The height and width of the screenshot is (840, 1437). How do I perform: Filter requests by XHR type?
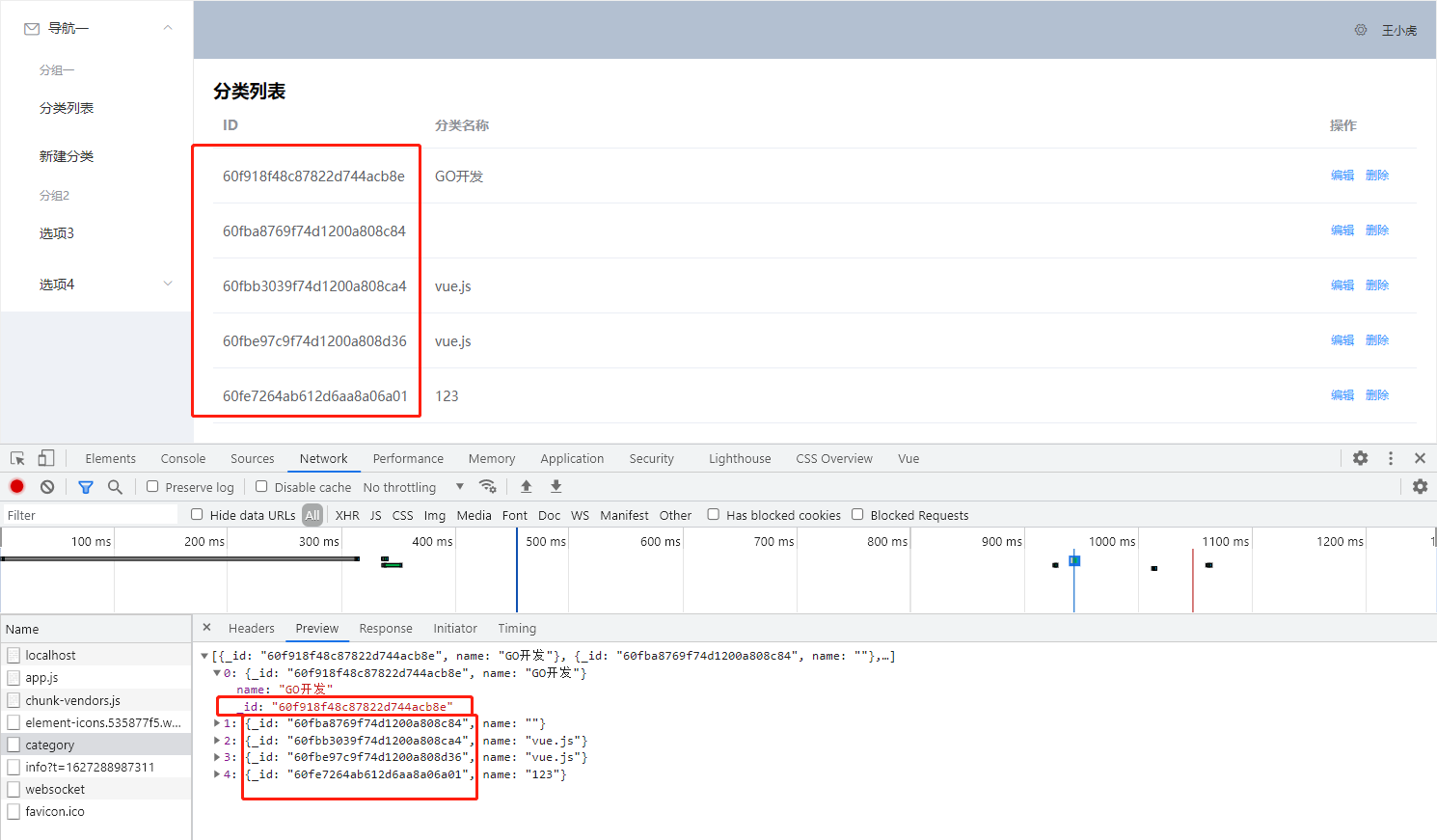(x=347, y=516)
